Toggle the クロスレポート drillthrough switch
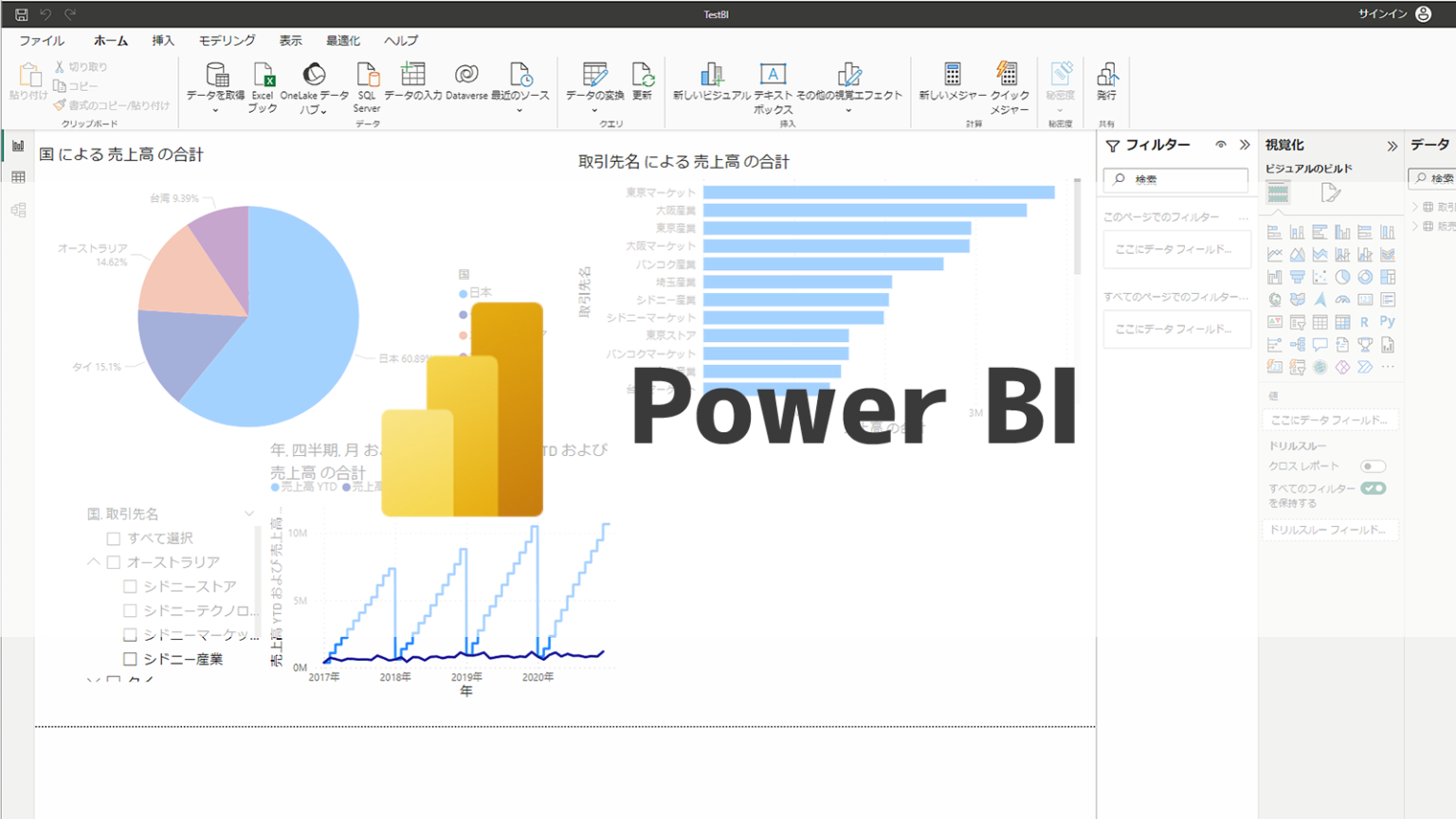This screenshot has height=819, width=1456. pos(1374,465)
